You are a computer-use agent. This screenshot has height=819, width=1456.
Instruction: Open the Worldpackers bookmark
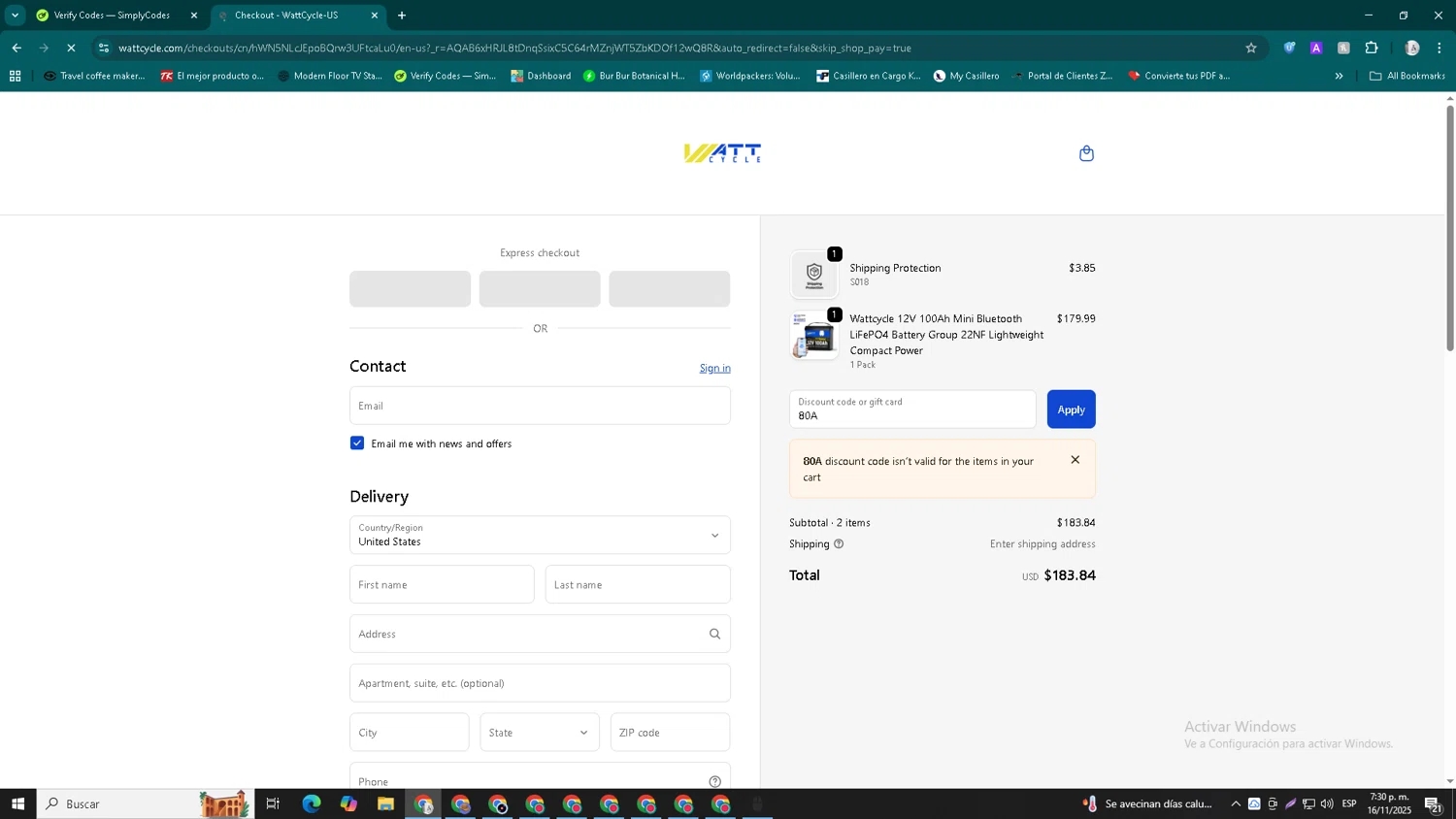pyautogui.click(x=750, y=76)
